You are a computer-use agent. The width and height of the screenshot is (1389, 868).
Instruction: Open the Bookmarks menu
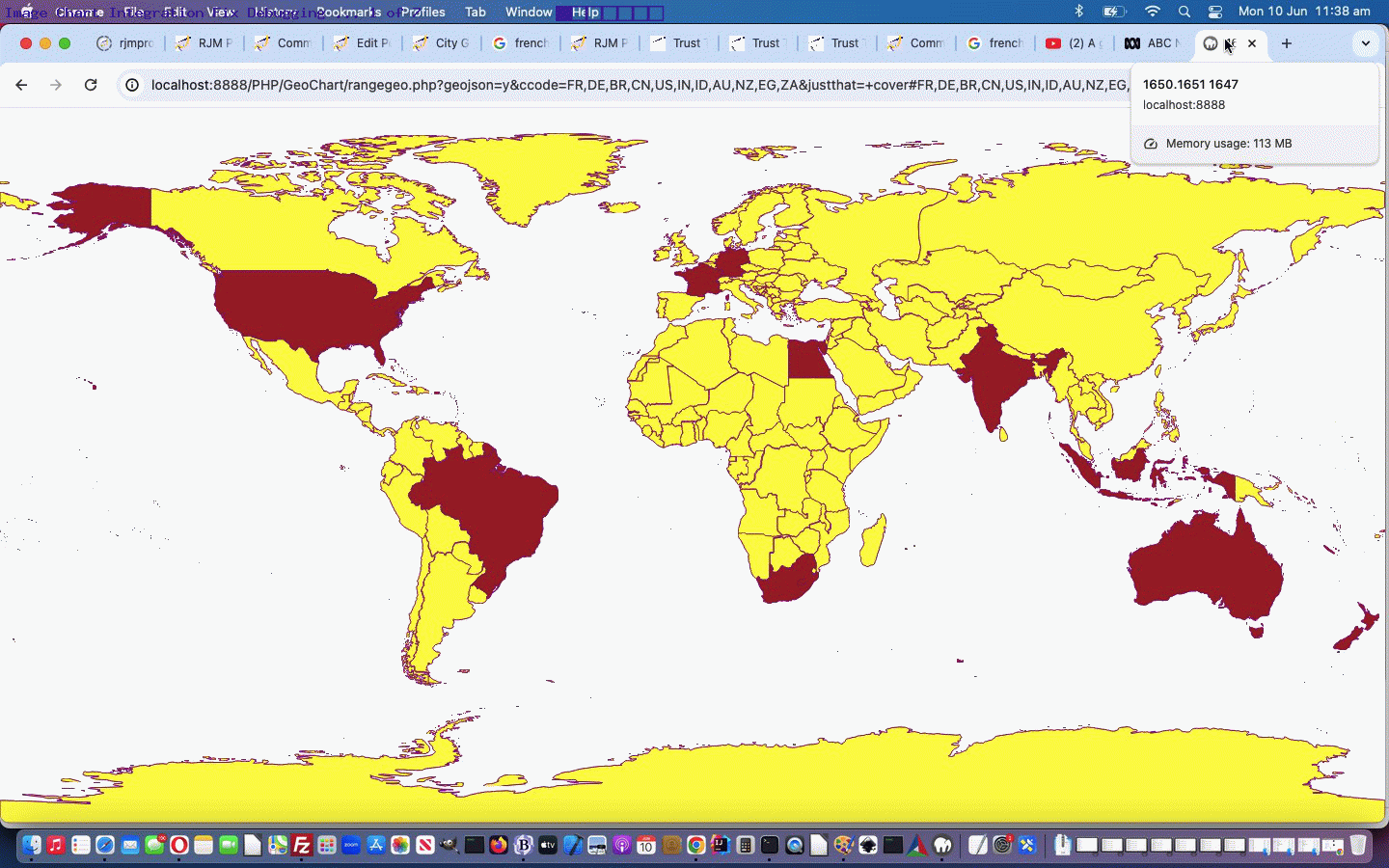click(348, 12)
